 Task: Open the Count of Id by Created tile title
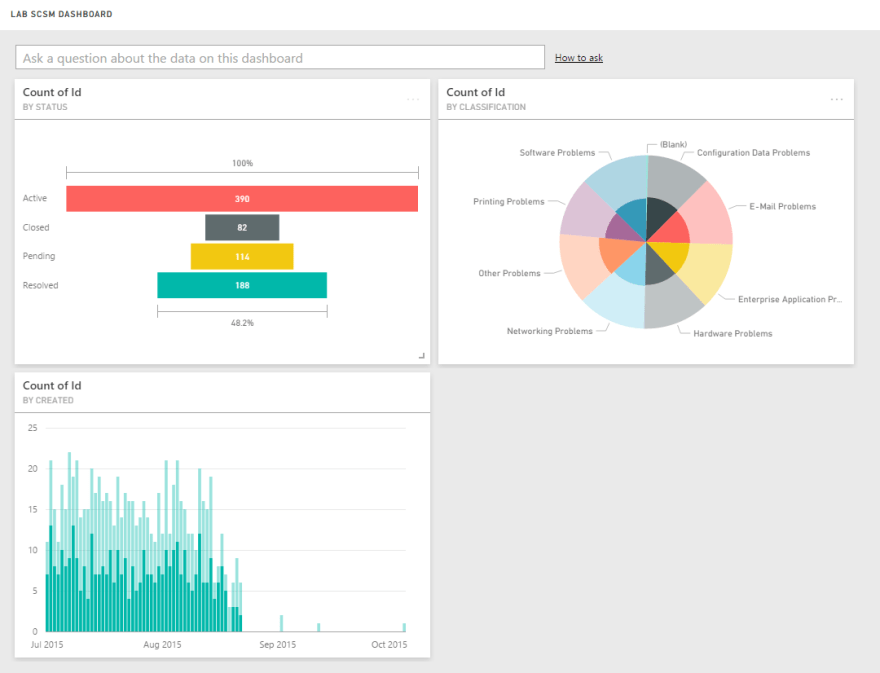tap(52, 386)
